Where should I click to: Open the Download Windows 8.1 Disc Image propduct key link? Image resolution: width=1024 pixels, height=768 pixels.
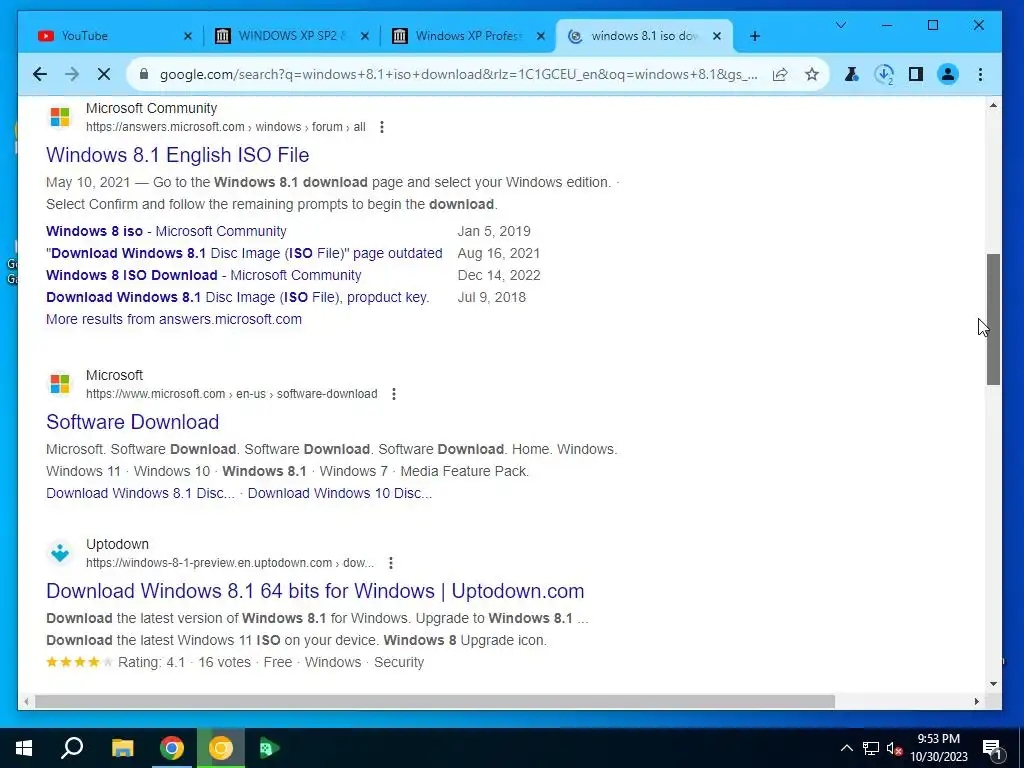point(238,297)
